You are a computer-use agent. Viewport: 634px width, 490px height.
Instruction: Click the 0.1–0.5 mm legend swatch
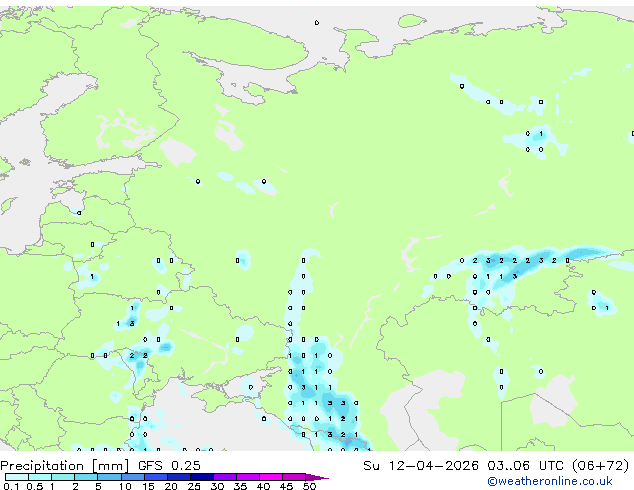pos(17,477)
